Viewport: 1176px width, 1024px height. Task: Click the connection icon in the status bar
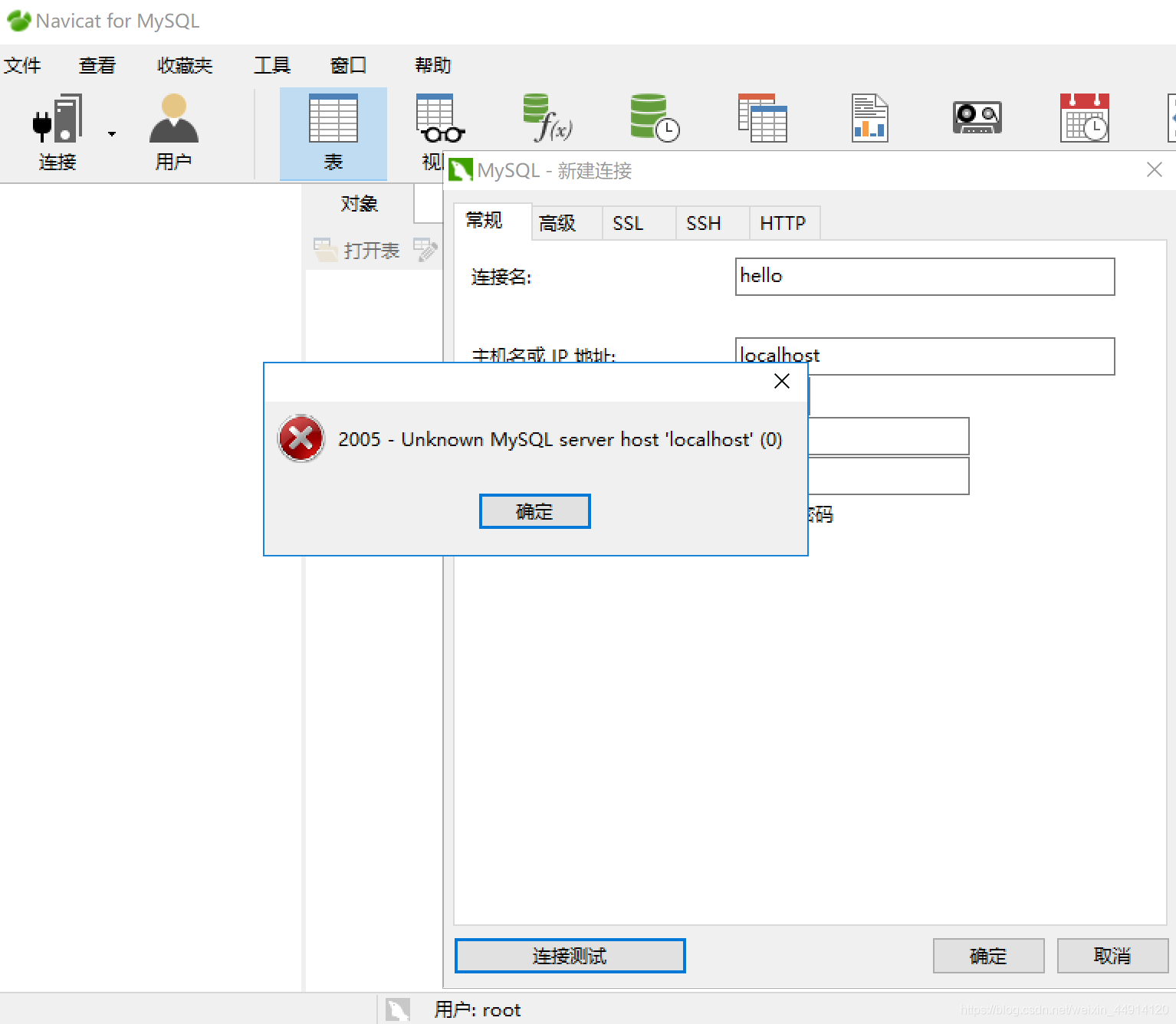398,1009
